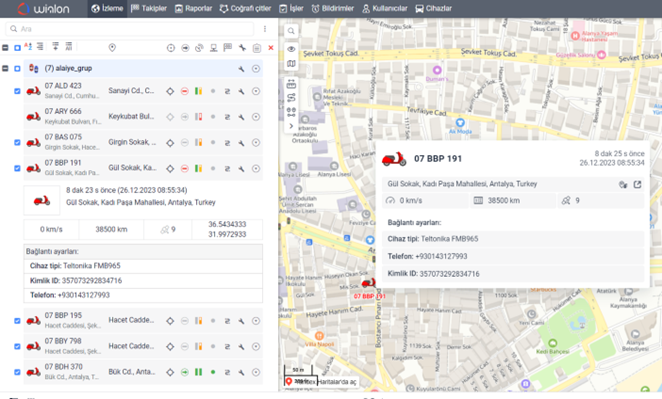Click the red X remove-all icon

[271, 48]
